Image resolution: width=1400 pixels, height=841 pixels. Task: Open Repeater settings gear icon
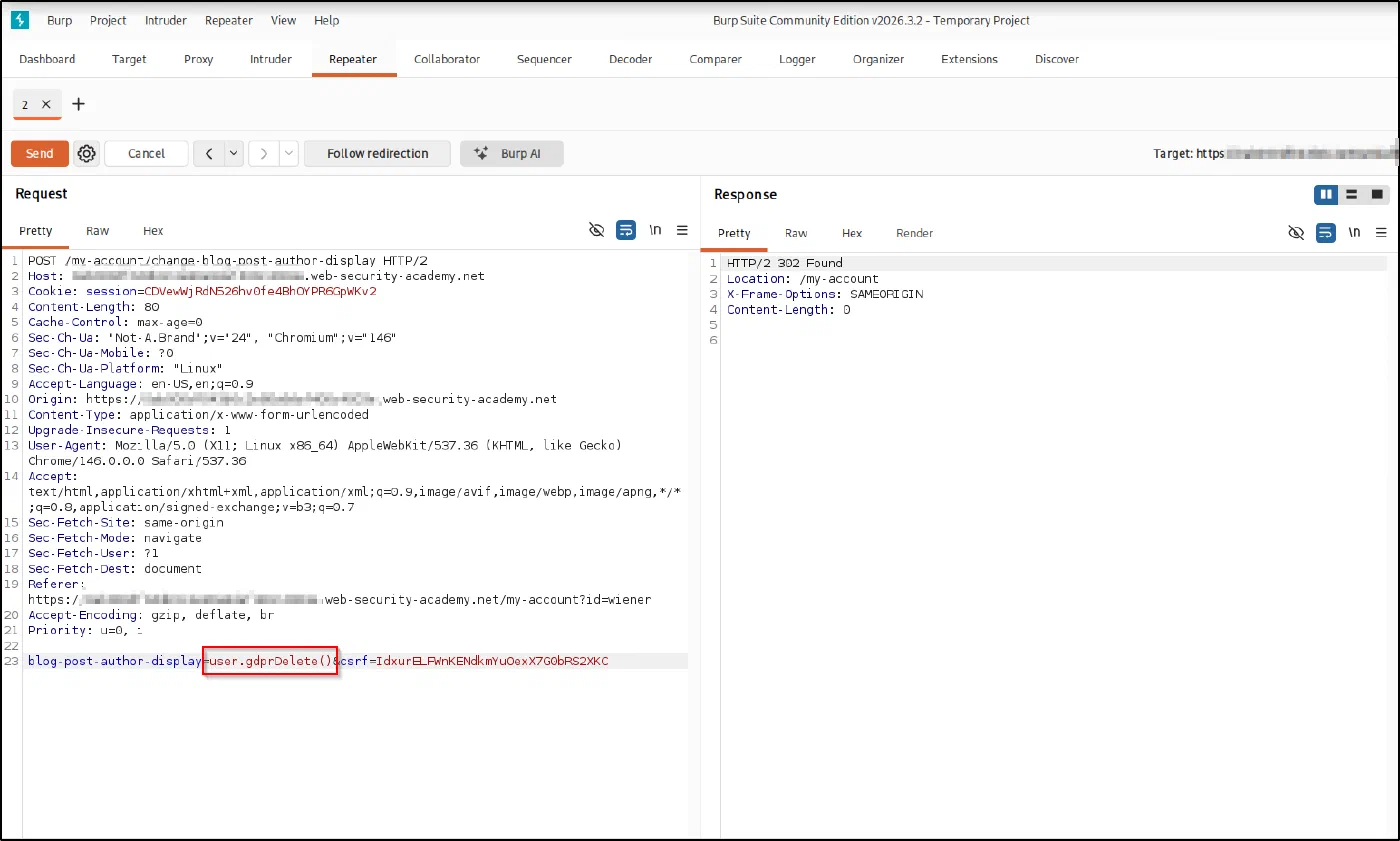[x=87, y=153]
